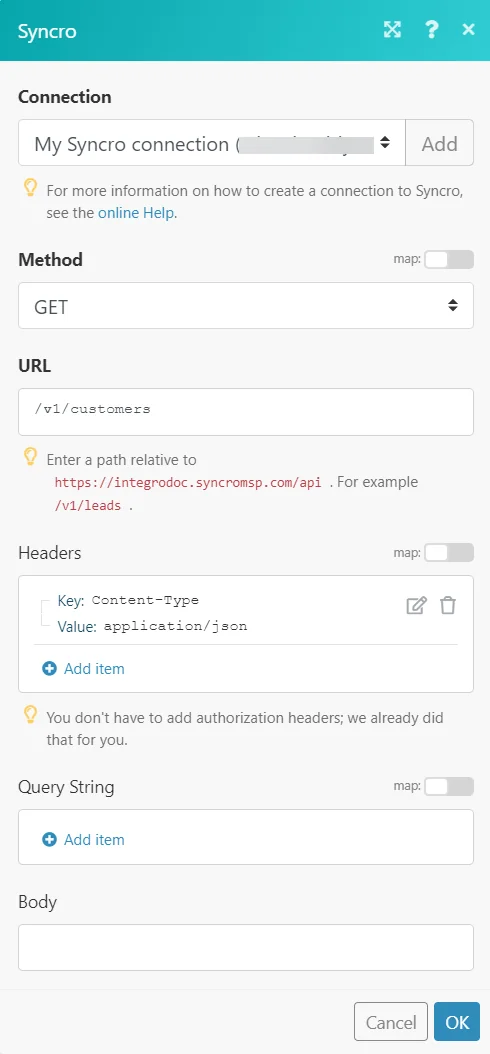Expand the Syncro dialog to fullscreen

coord(392,29)
